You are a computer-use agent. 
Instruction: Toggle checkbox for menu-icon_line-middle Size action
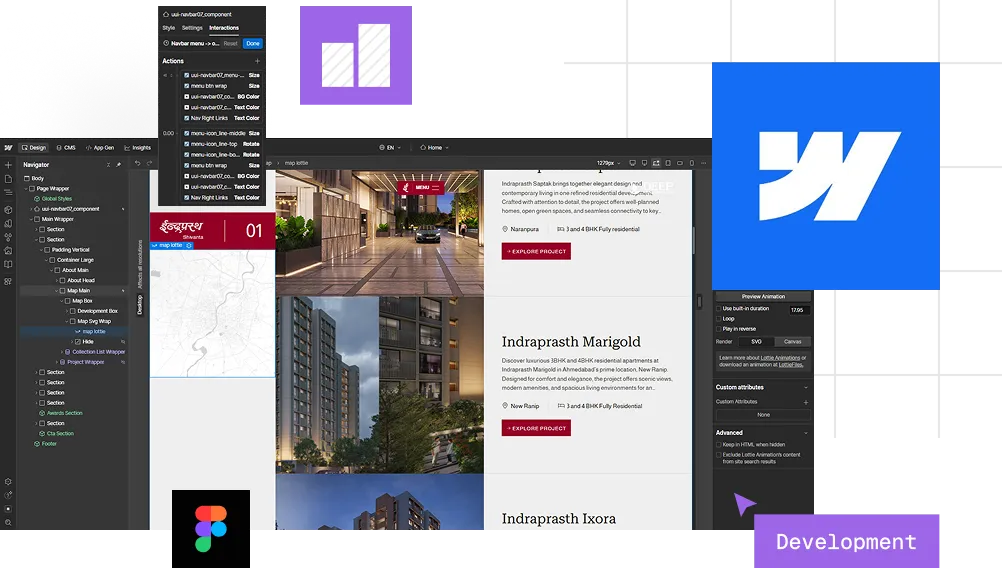click(x=187, y=134)
